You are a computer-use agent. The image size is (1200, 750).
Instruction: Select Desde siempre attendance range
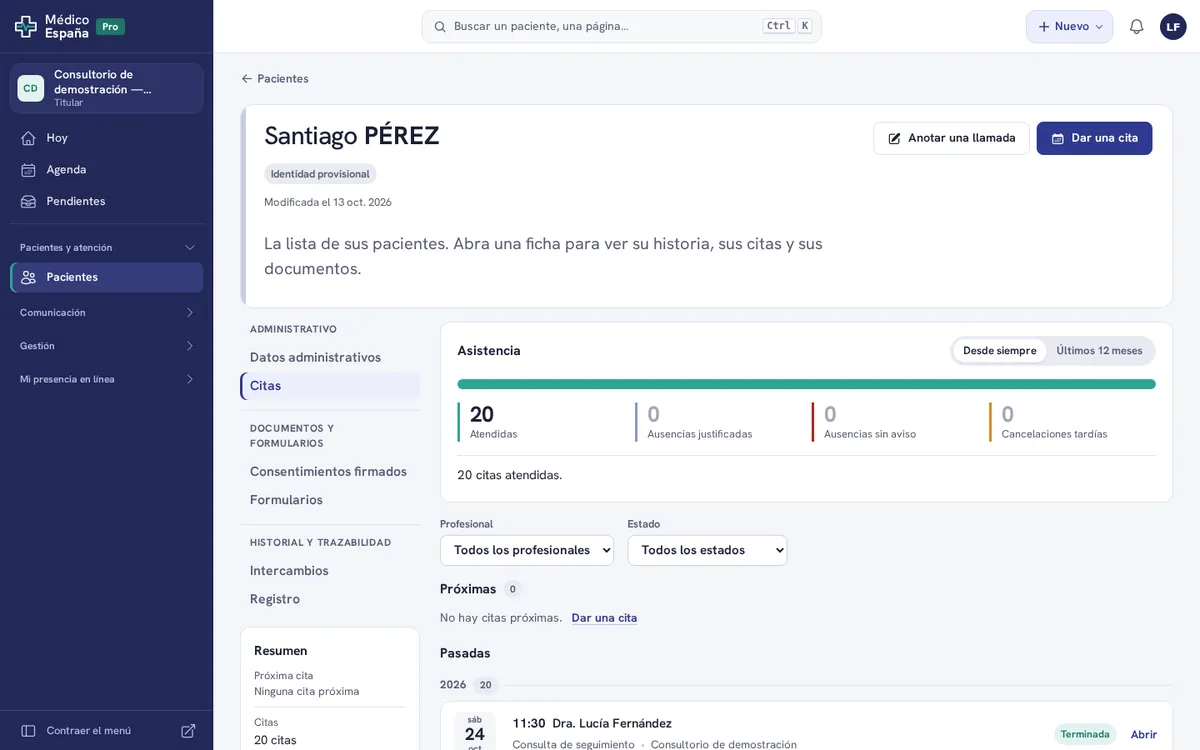(x=999, y=351)
